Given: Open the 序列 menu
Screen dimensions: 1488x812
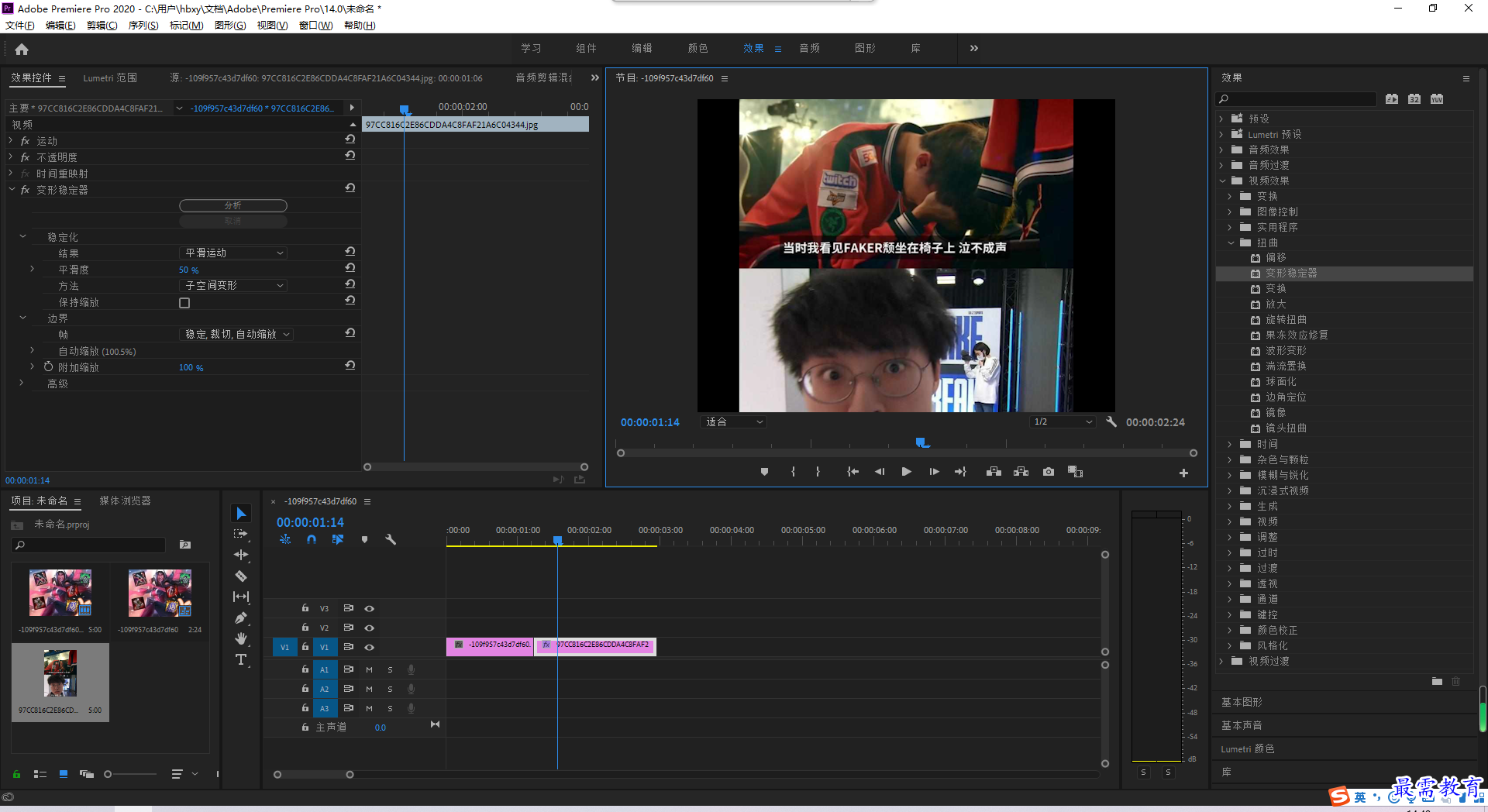Looking at the screenshot, I should click(143, 26).
